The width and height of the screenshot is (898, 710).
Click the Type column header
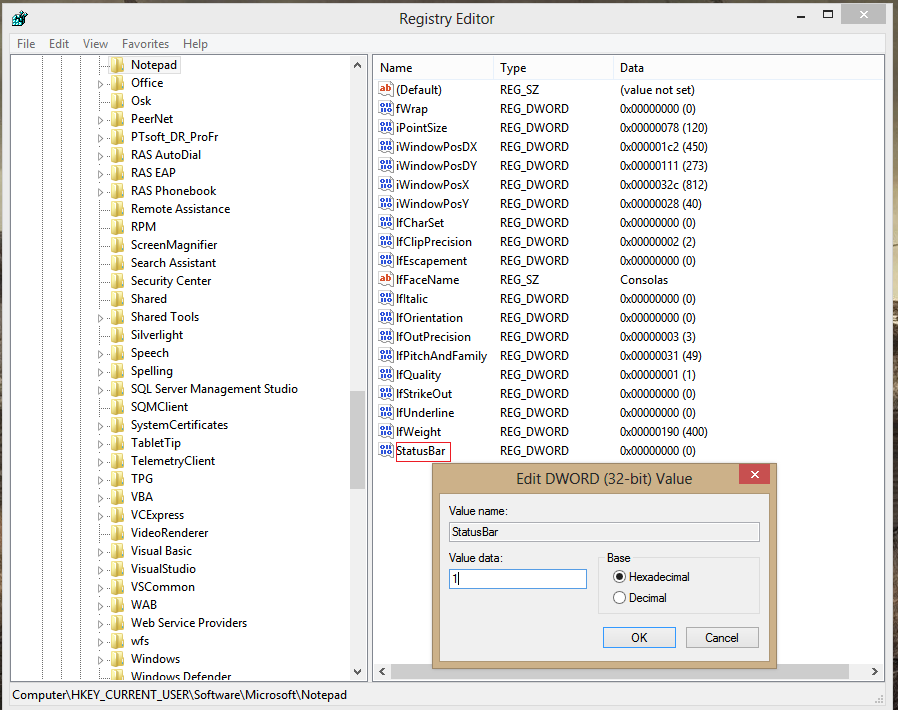(x=553, y=68)
